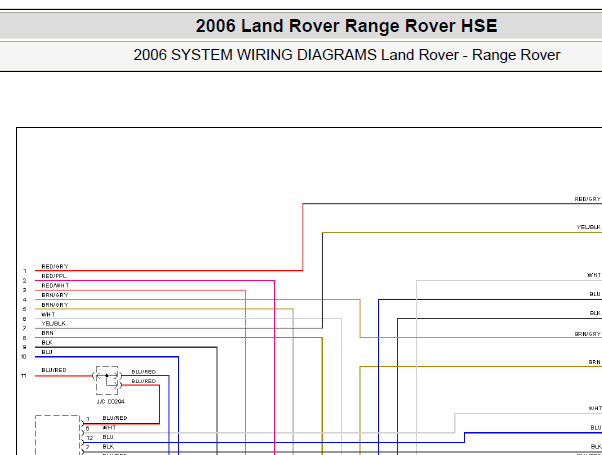Screen dimensions: 602x455
Task: Click the dashed component box at bottom left
Action: coord(58,435)
